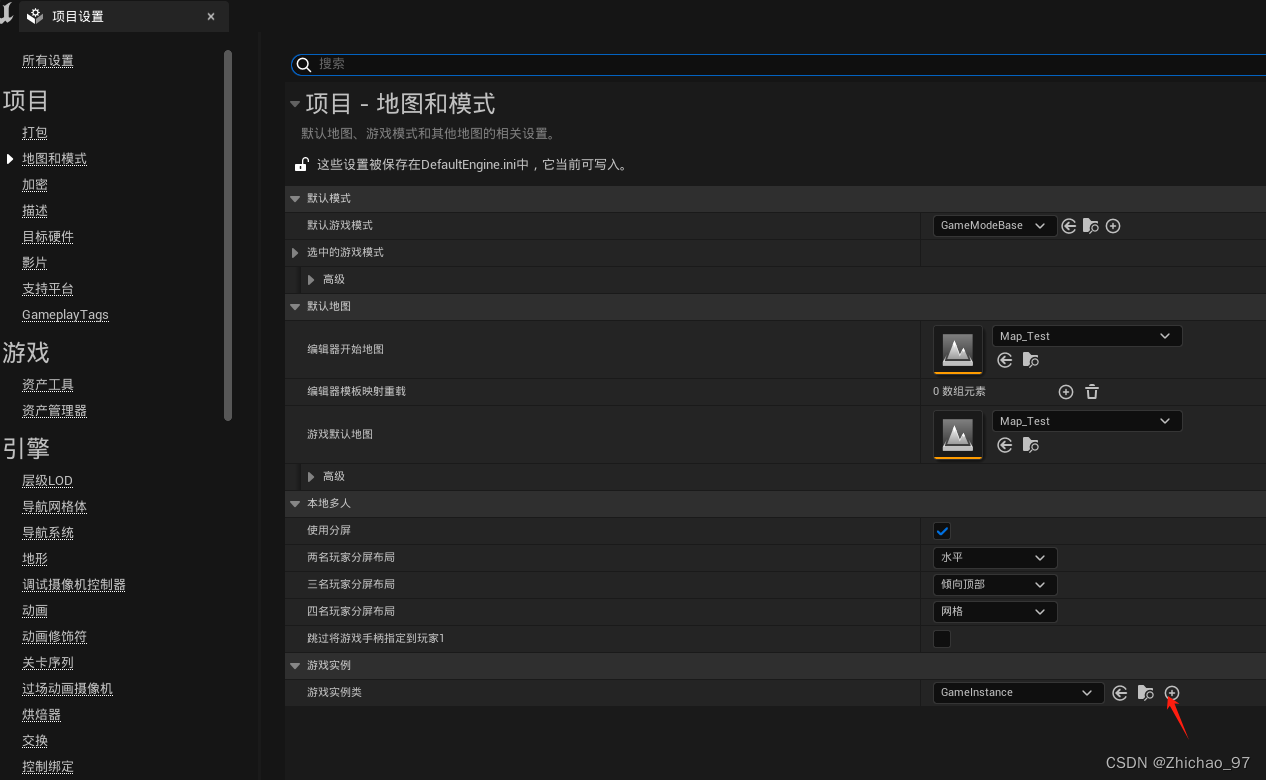Use selected asset for 编辑器开始地图
The image size is (1266, 780).
(x=1004, y=360)
